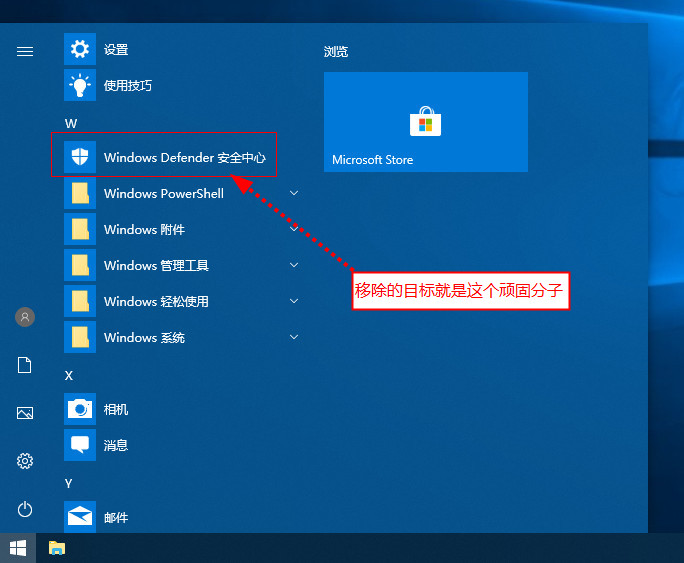Expand the Windows 系统 folder chevron
Viewport: 684px width, 563px height.
click(x=294, y=337)
